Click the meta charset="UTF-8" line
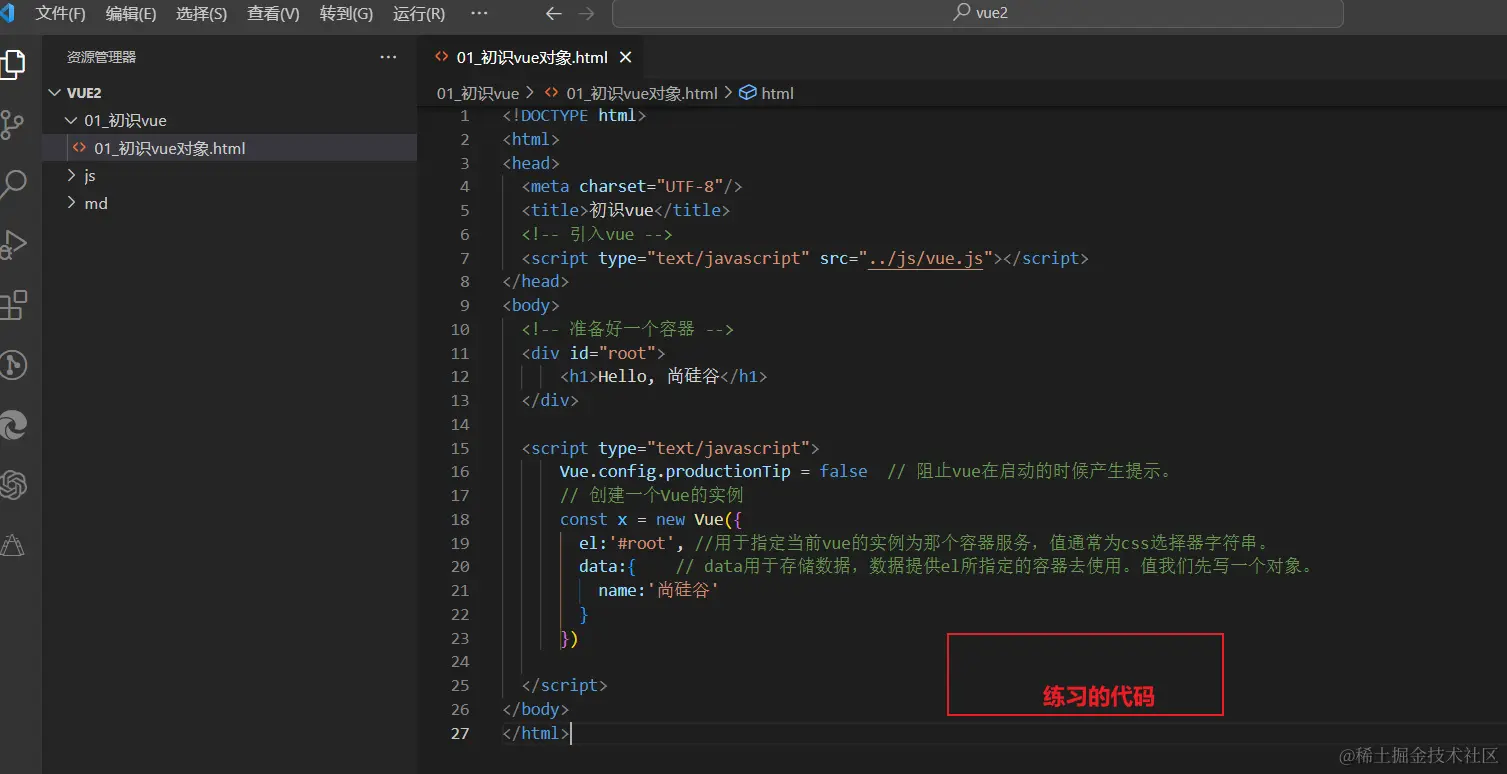Image resolution: width=1507 pixels, height=774 pixels. [x=631, y=186]
